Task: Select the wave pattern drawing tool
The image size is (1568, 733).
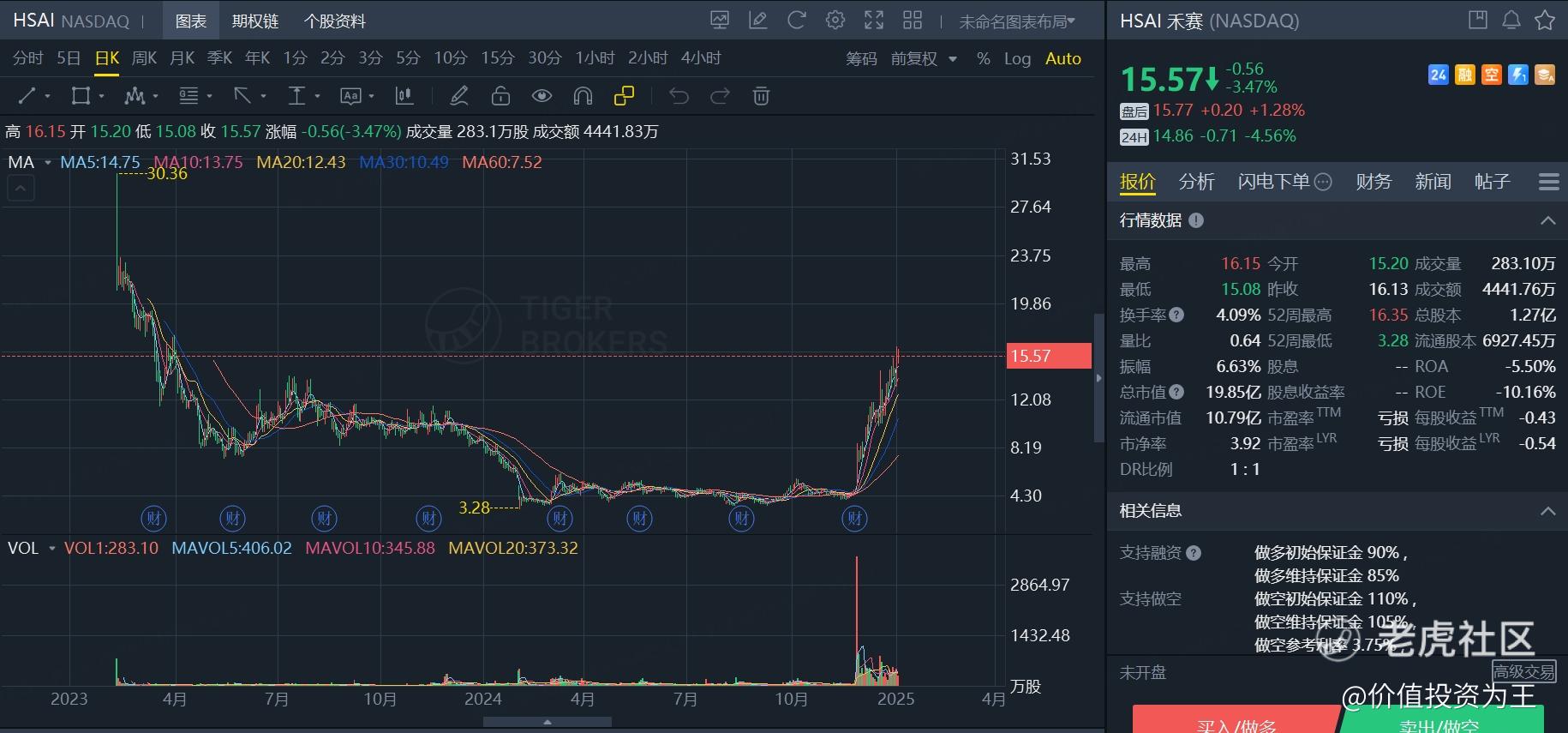Action: [135, 96]
